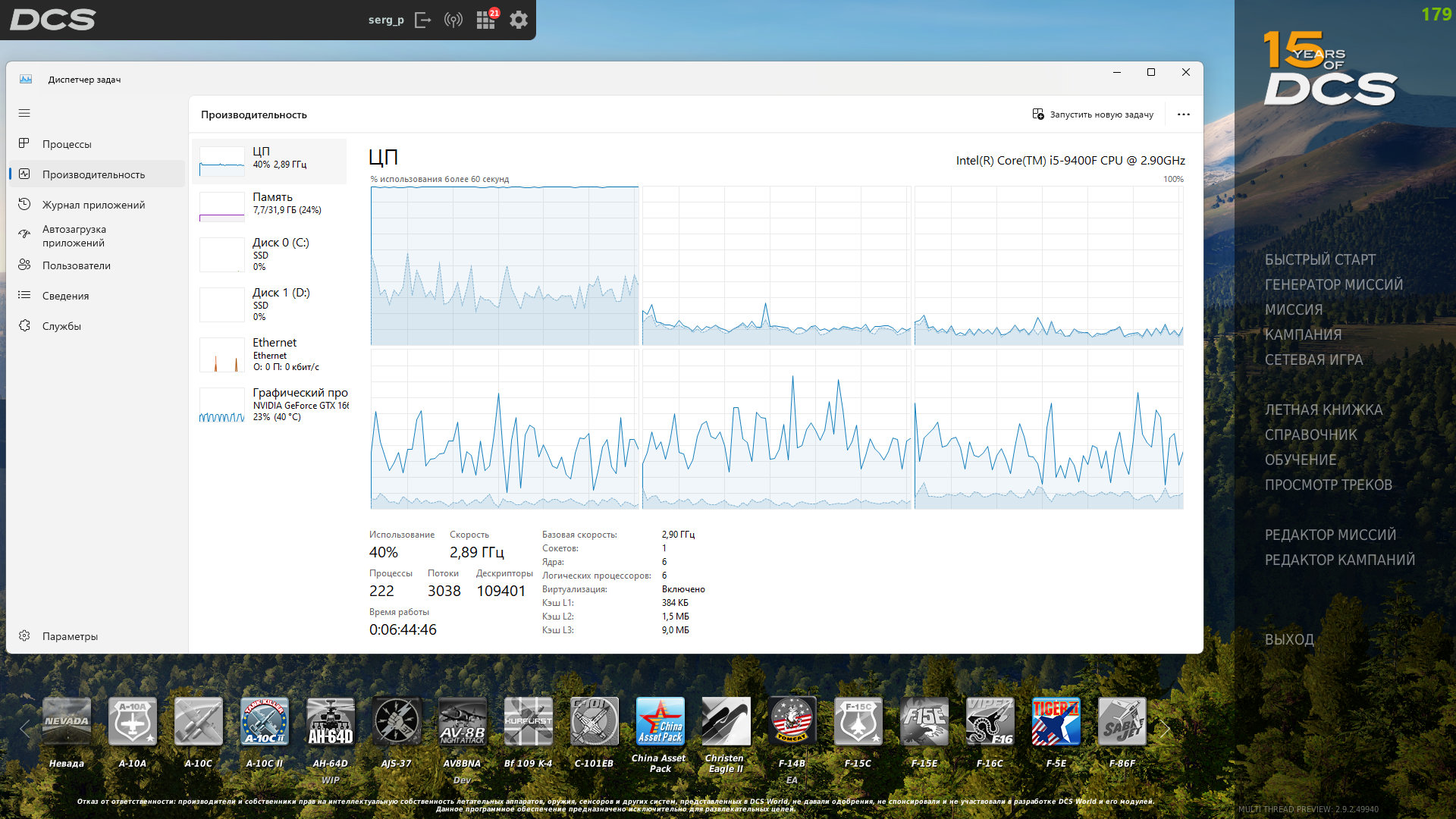Select the ЦП (CPU) performance item
The height and width of the screenshot is (819, 1456).
pyautogui.click(x=270, y=161)
